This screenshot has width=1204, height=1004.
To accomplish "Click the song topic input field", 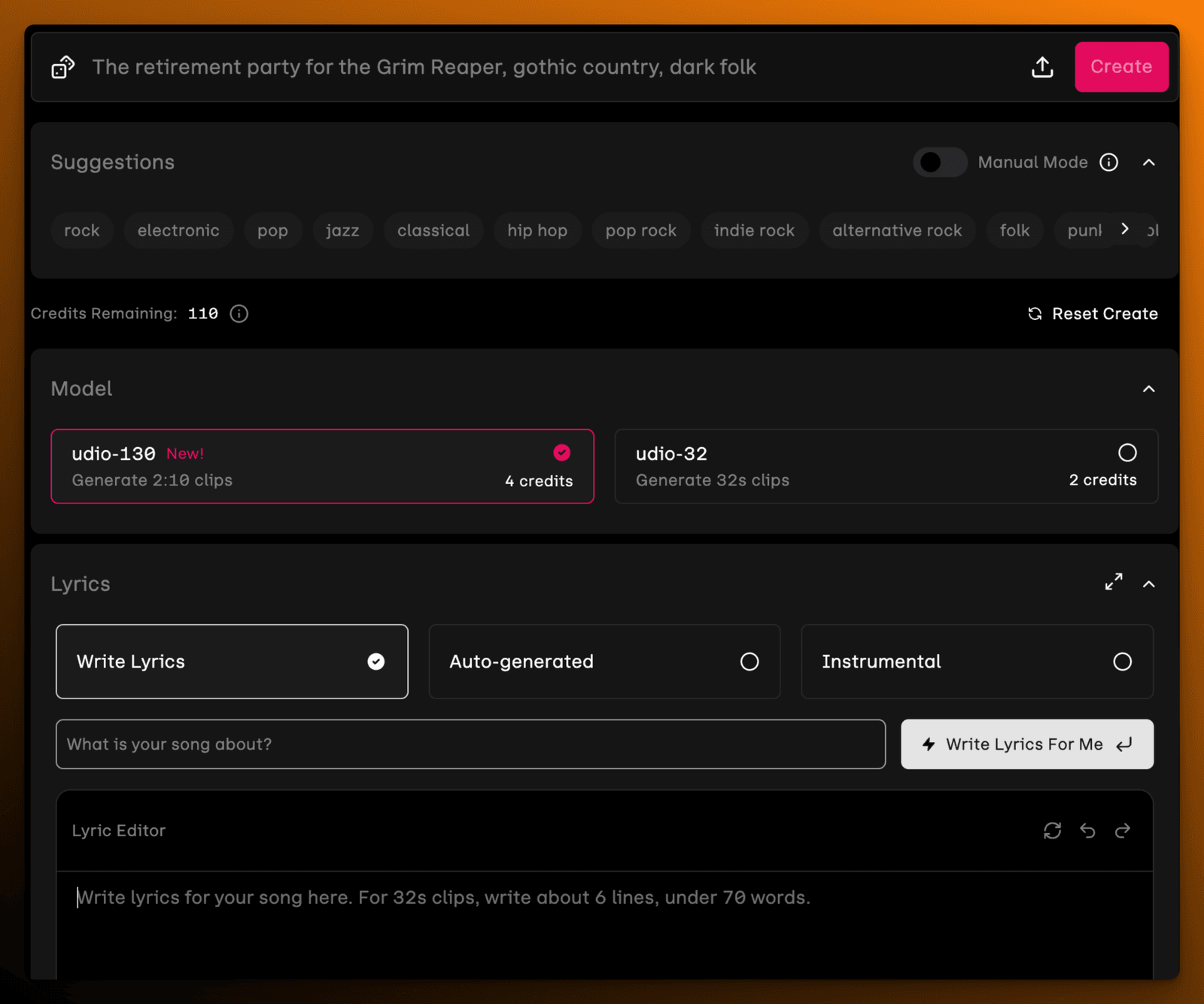I will pos(470,744).
